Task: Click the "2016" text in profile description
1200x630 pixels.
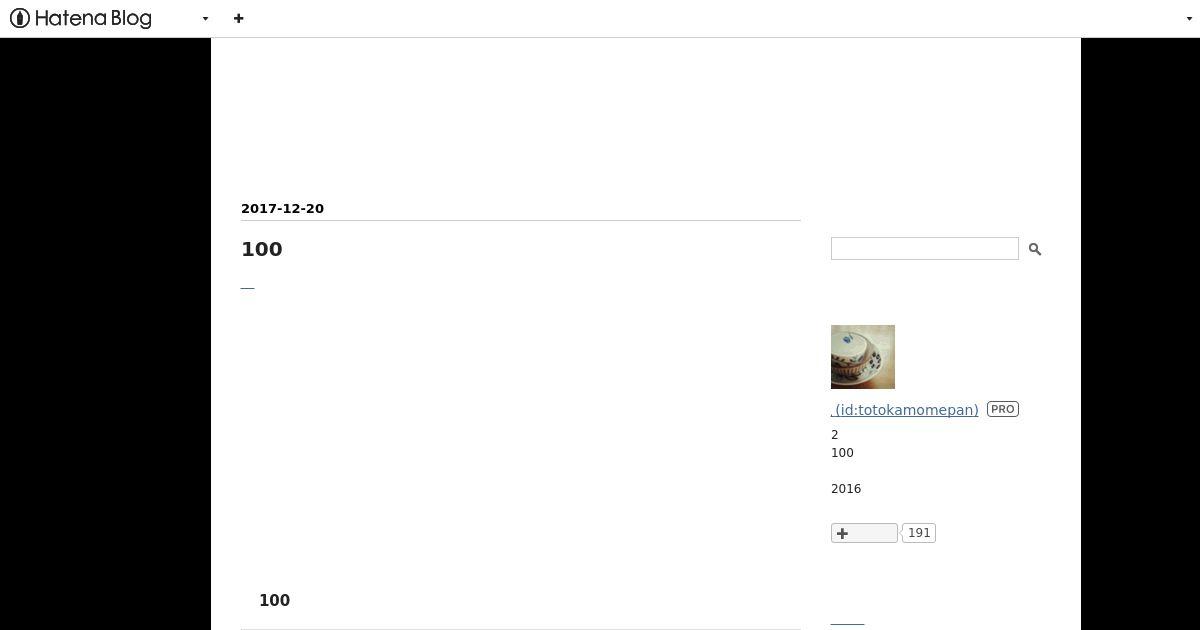Action: [x=846, y=489]
